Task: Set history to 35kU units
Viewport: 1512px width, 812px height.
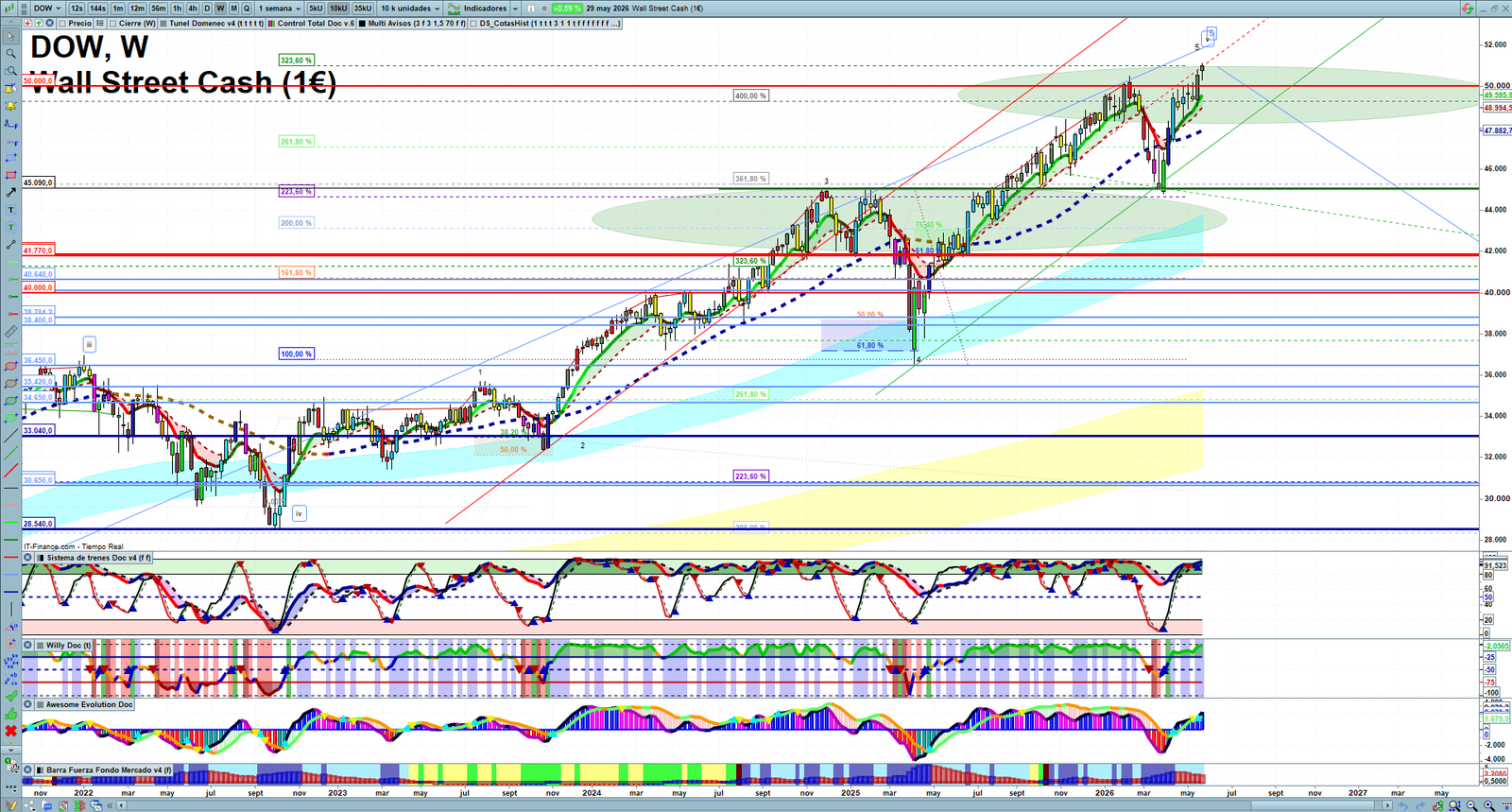Action: [363, 8]
